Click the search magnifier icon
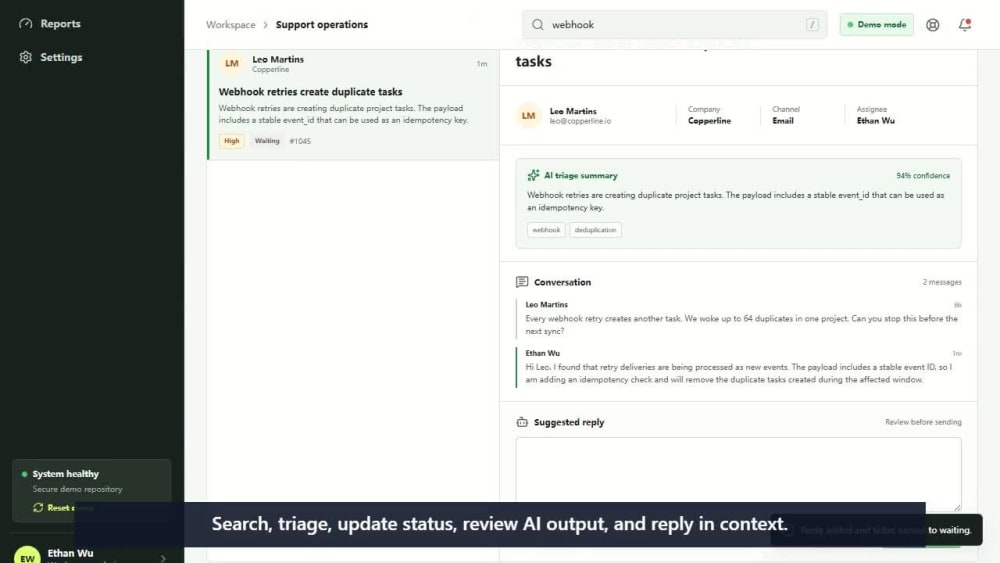This screenshot has width=1000, height=563. pyautogui.click(x=538, y=25)
